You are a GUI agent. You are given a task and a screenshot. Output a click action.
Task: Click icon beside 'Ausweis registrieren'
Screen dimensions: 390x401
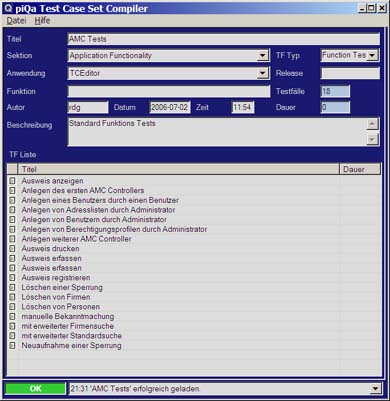click(12, 278)
